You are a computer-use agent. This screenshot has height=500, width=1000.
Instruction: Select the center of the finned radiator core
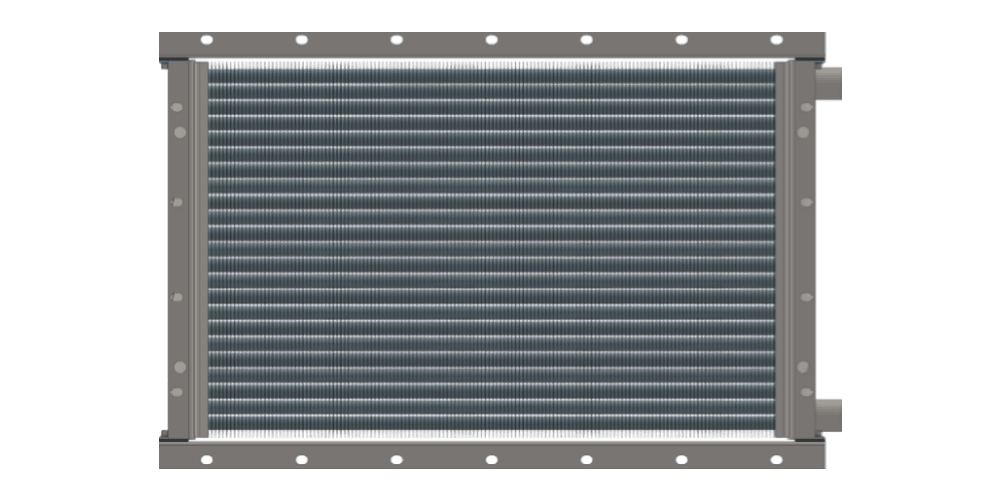[x=491, y=249]
